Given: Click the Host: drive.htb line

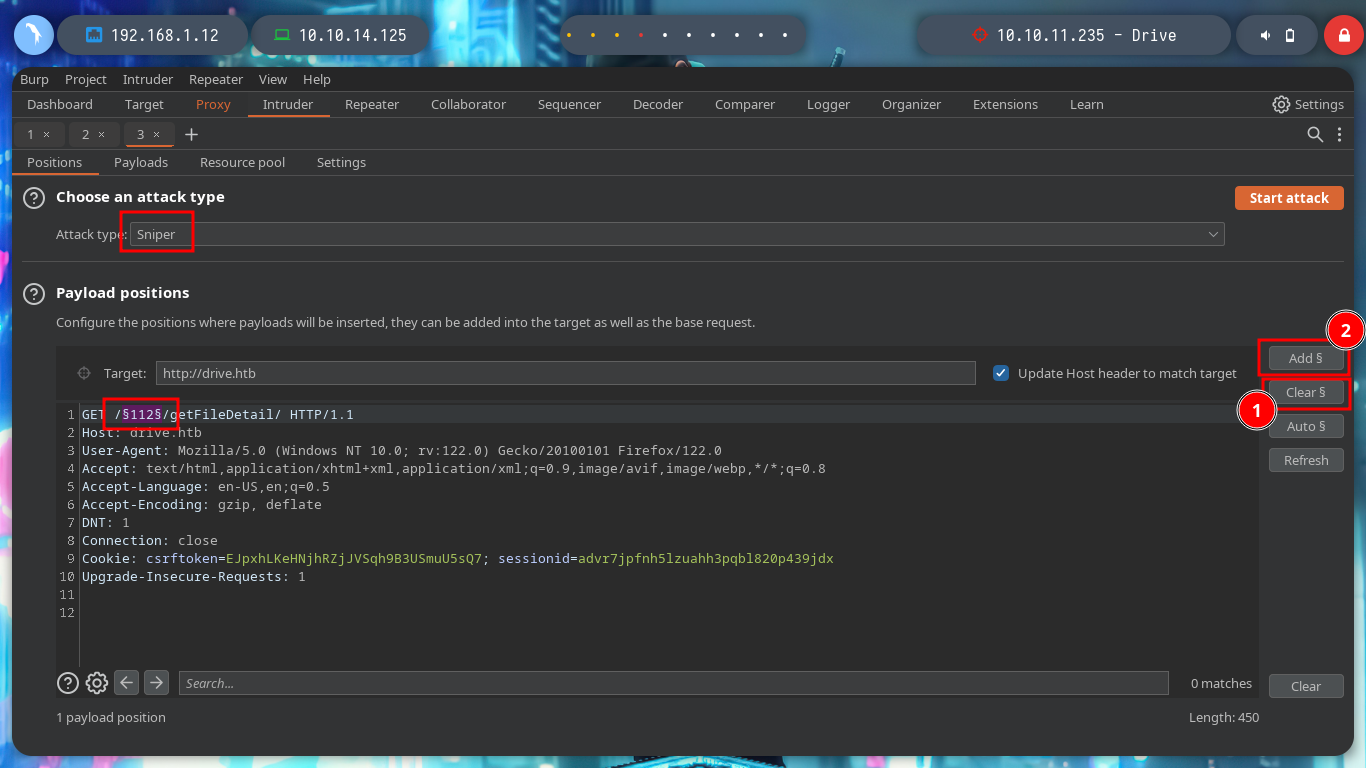Looking at the screenshot, I should (x=141, y=432).
